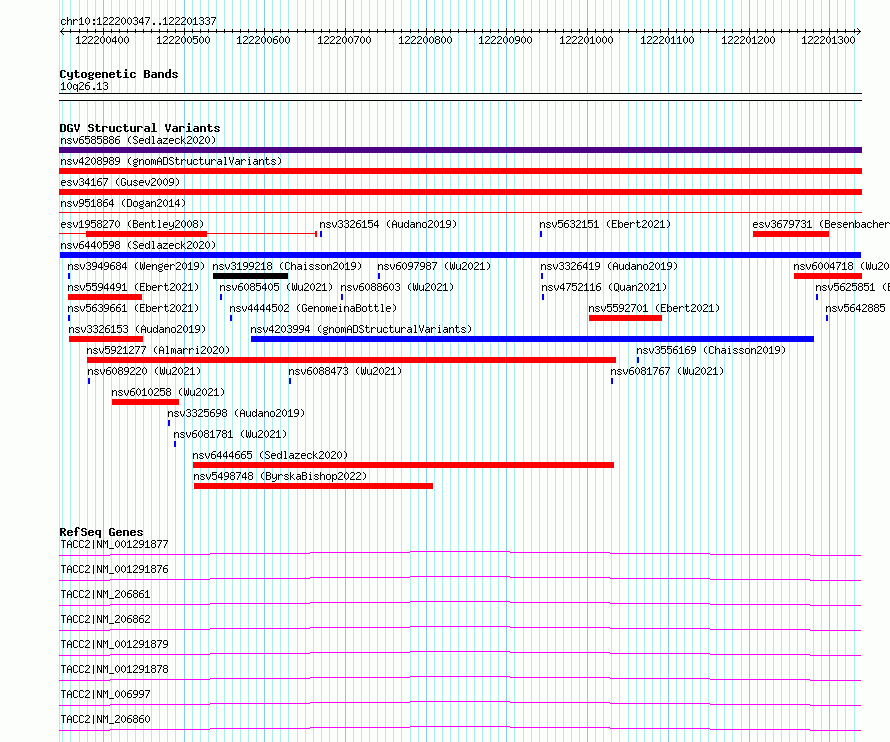Image resolution: width=890 pixels, height=742 pixels.
Task: Click the nsv6585886 (Sedlazeck2020) variant label
Action: pos(138,140)
